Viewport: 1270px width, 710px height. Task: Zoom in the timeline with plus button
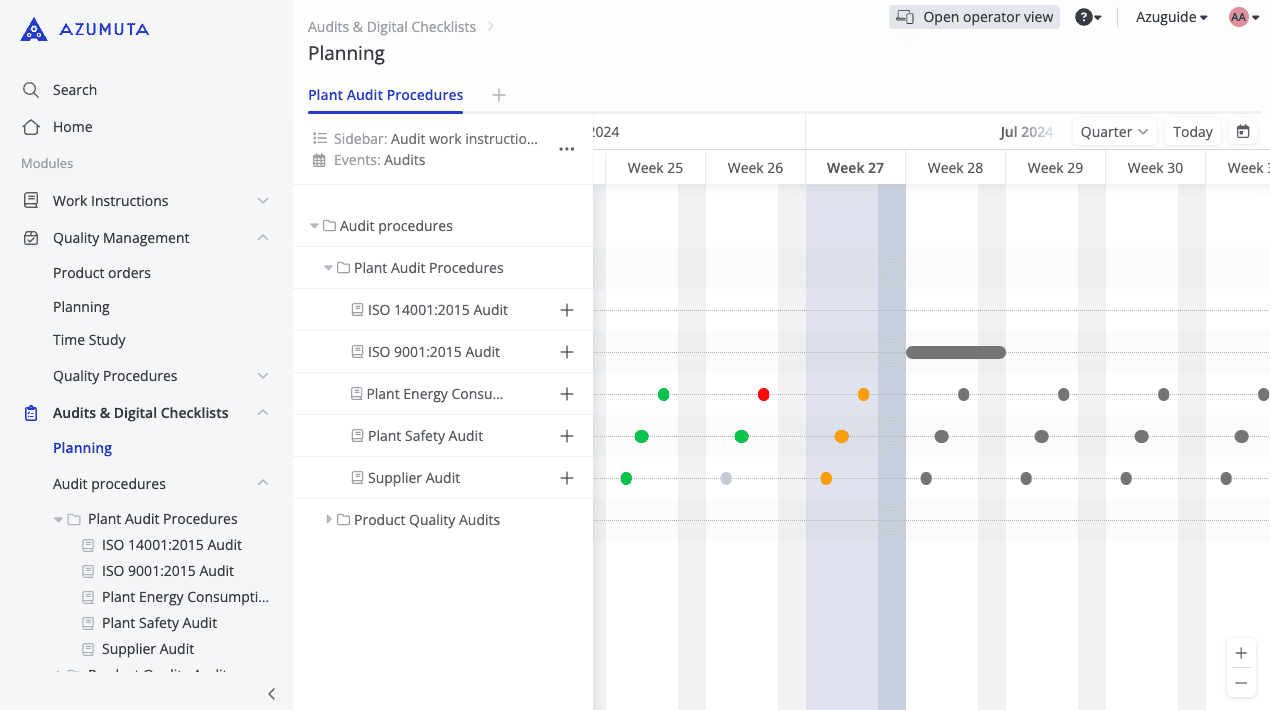click(1241, 654)
